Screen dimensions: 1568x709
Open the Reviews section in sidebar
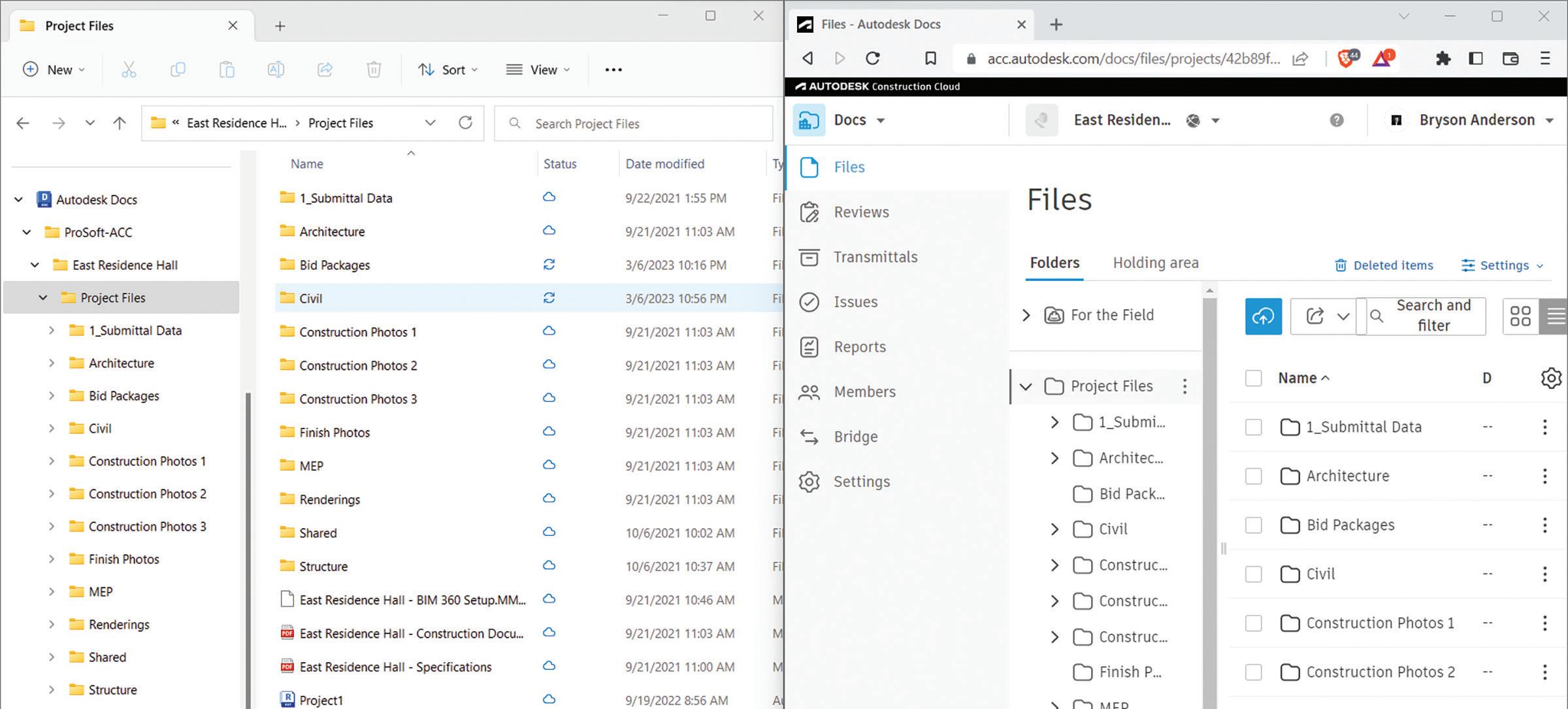(x=860, y=212)
